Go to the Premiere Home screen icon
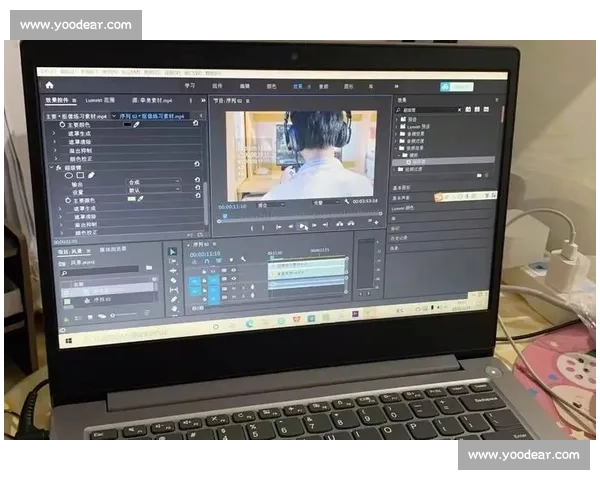 [49, 85]
